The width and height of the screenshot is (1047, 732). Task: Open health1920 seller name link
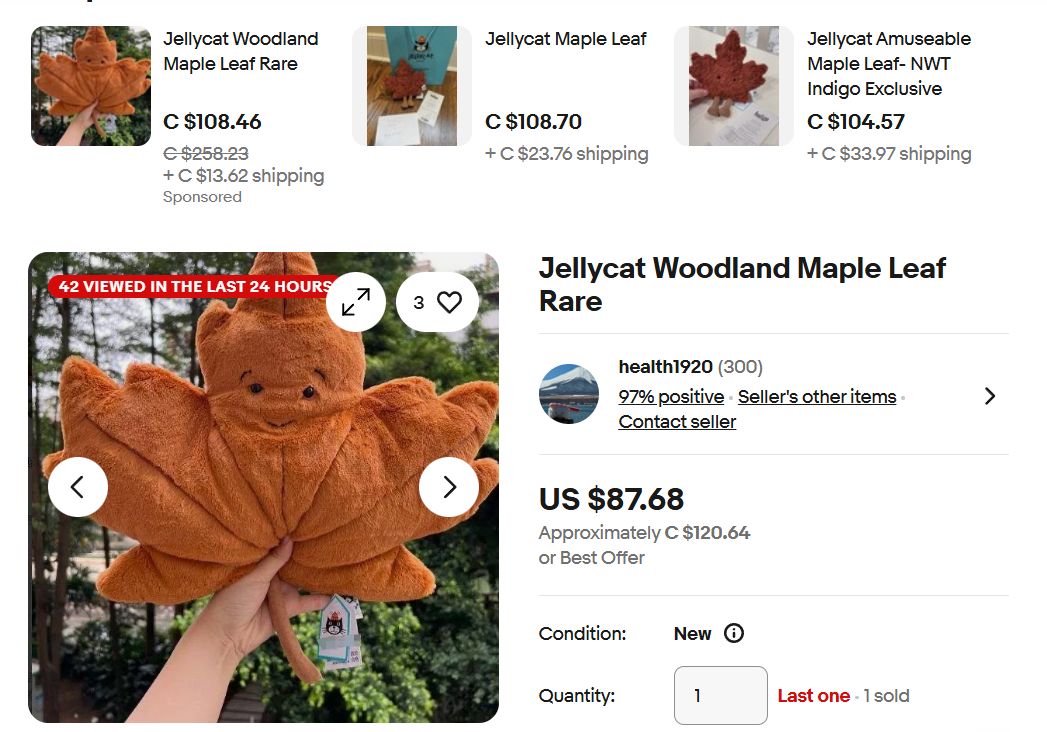click(666, 367)
